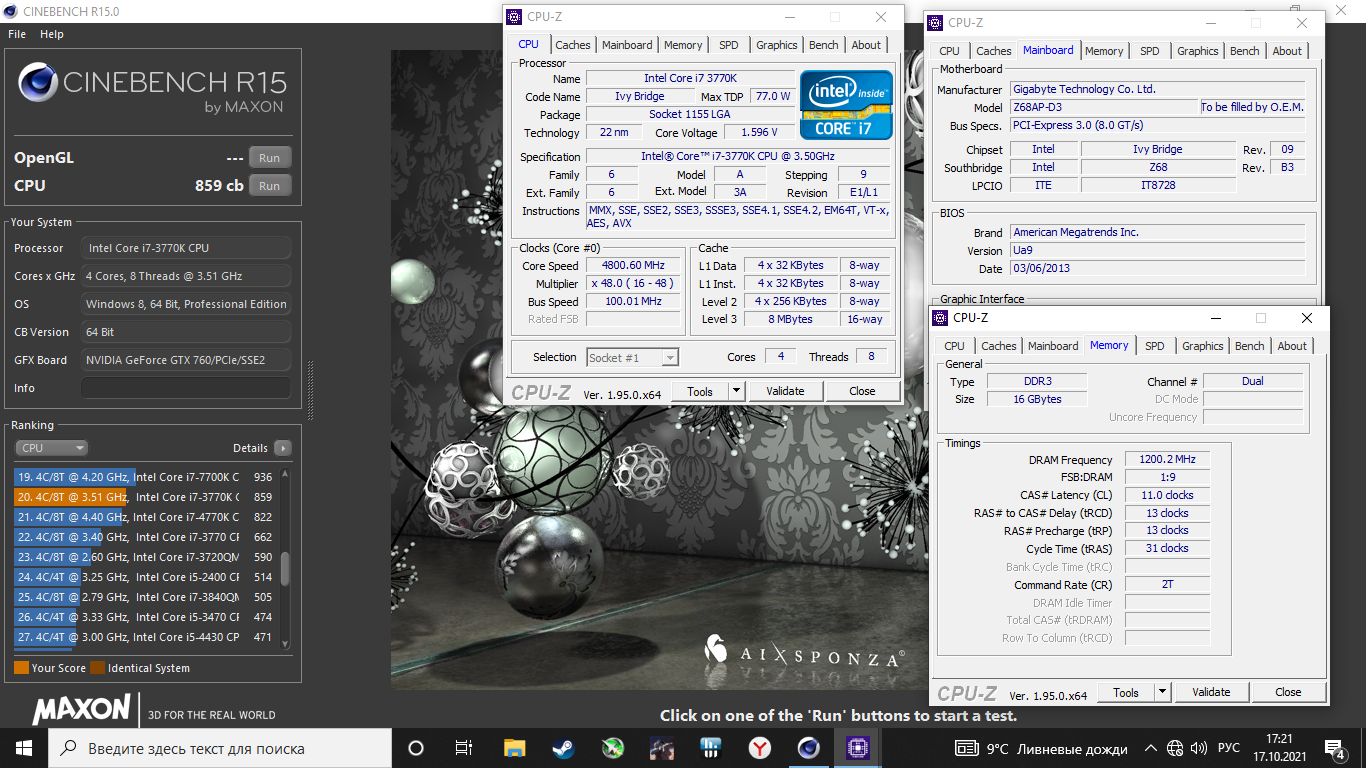Expand ranking Details arrow button
Viewport: 1366px width, 768px height.
coord(283,448)
